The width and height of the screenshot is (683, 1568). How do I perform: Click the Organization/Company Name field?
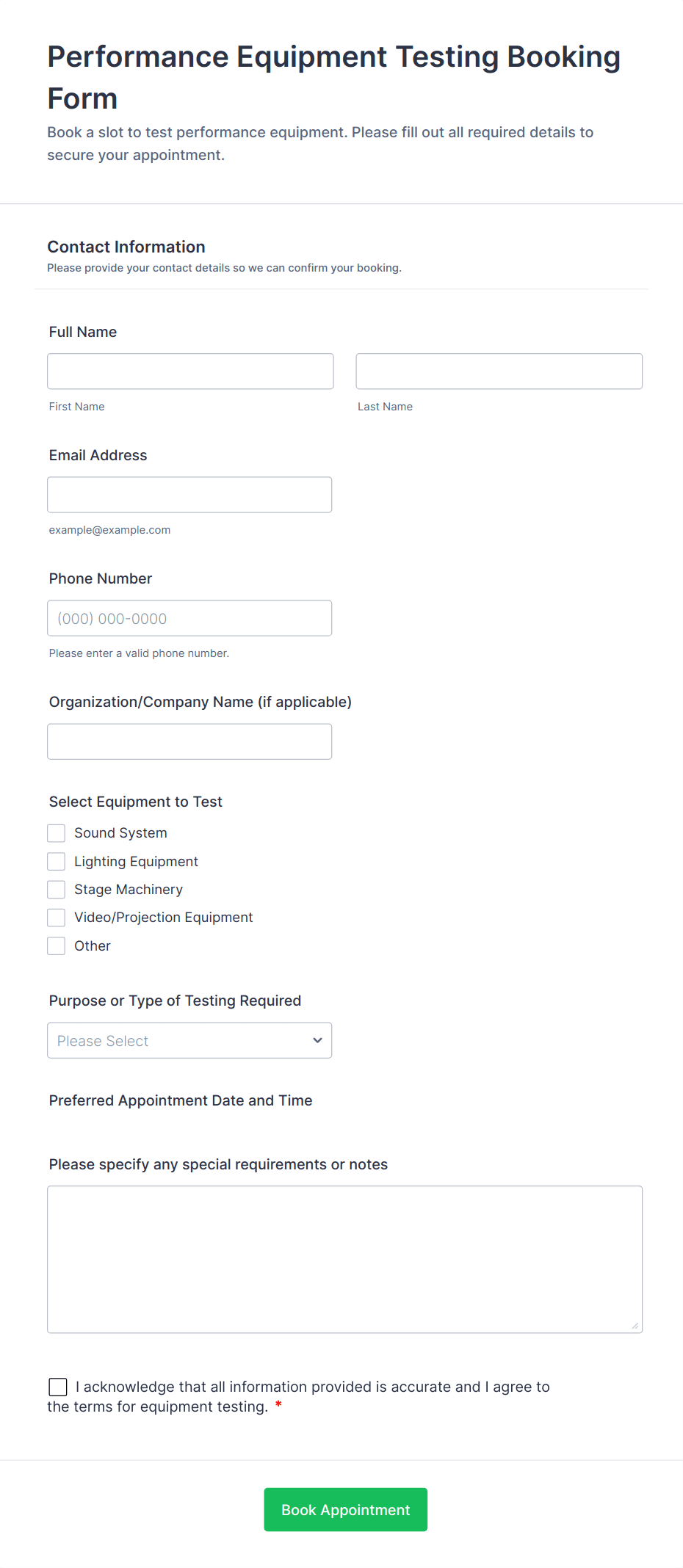[189, 741]
